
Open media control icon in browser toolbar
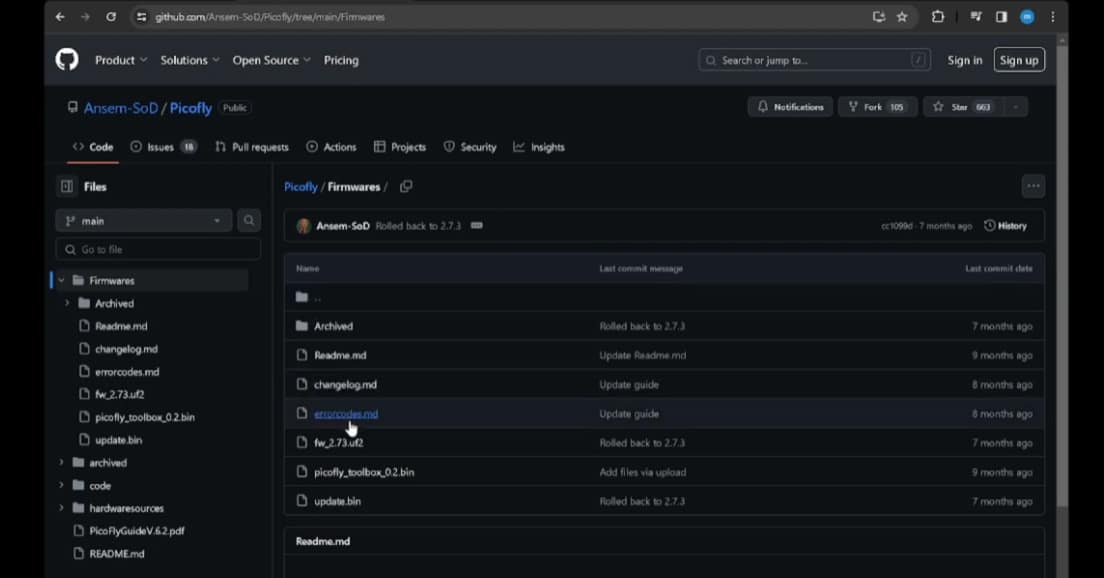click(x=976, y=17)
